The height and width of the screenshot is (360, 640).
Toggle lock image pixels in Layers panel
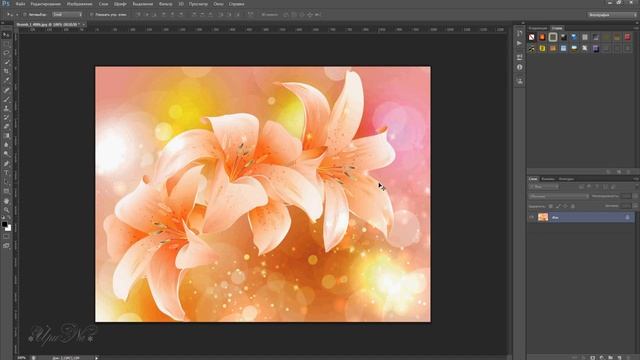pyautogui.click(x=558, y=206)
